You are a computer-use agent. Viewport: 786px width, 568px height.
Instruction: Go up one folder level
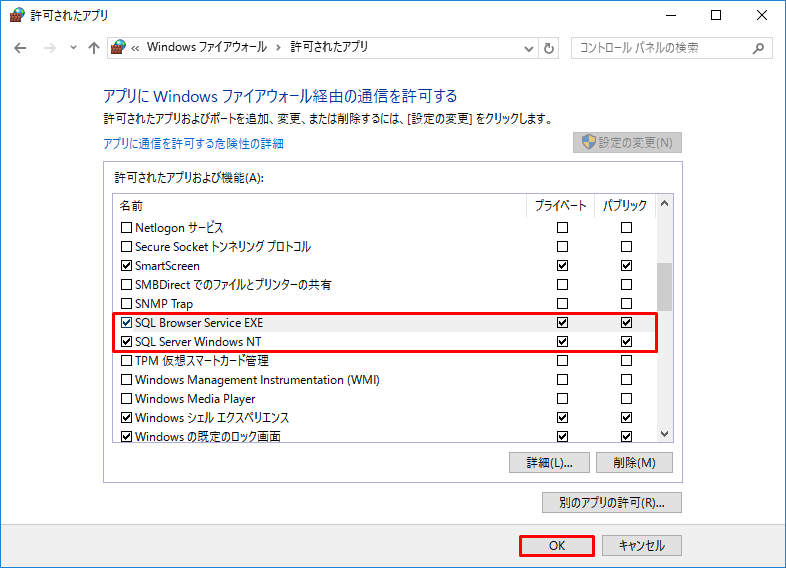(94, 48)
